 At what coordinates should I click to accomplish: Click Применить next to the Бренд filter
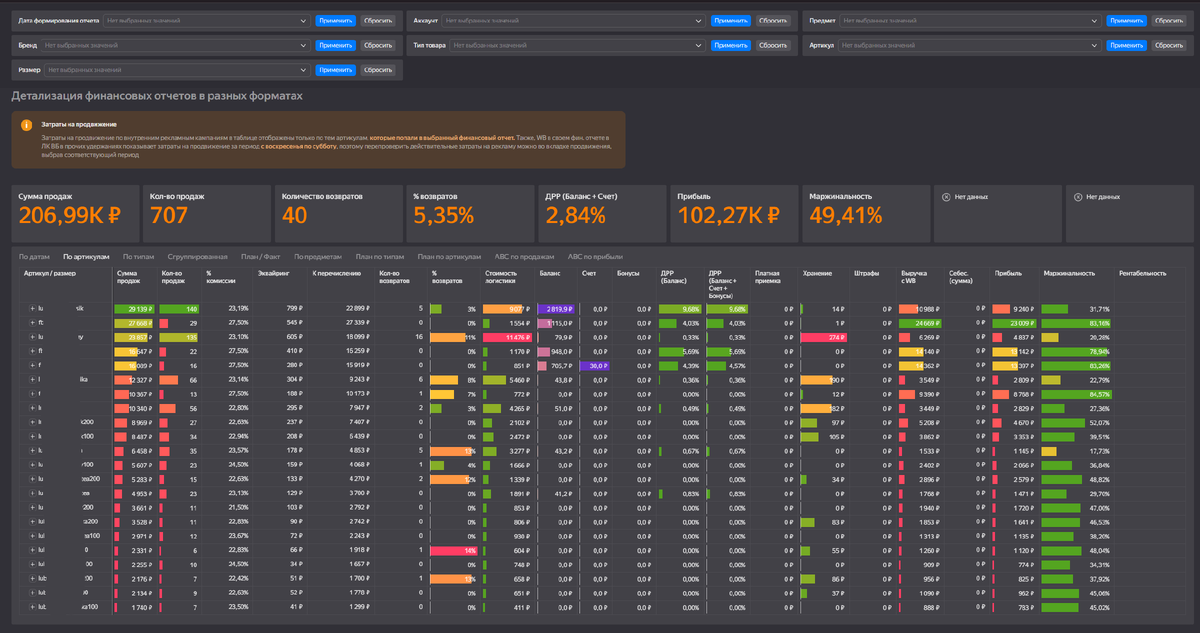335,45
